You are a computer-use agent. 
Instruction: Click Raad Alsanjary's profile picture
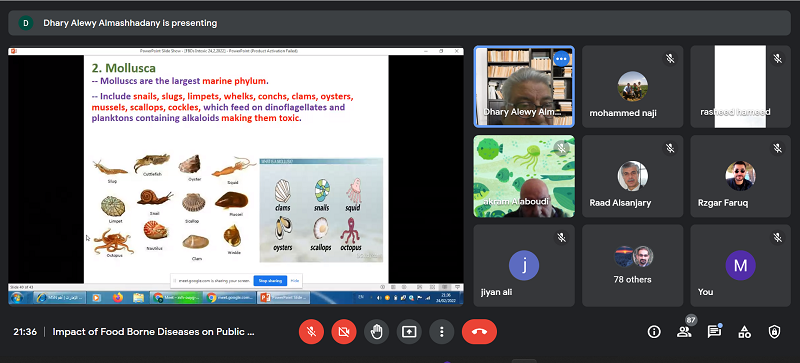[633, 176]
